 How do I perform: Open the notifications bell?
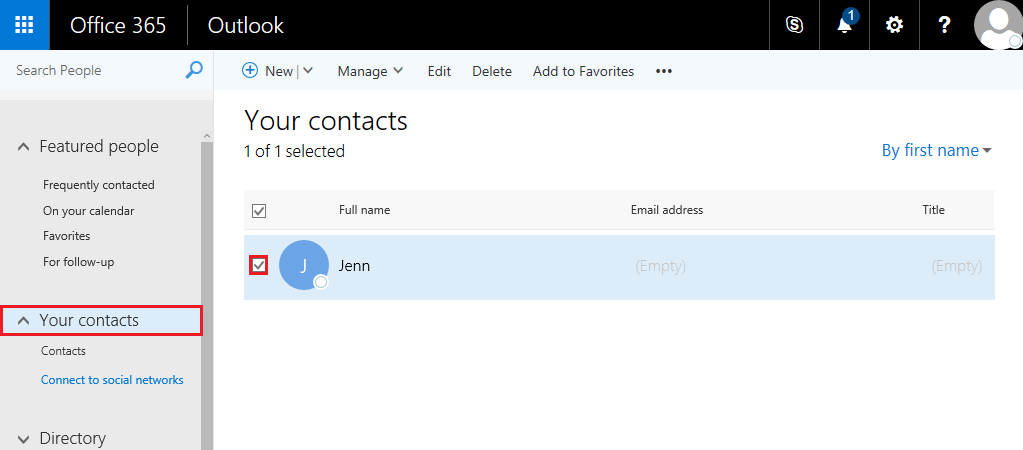point(845,25)
